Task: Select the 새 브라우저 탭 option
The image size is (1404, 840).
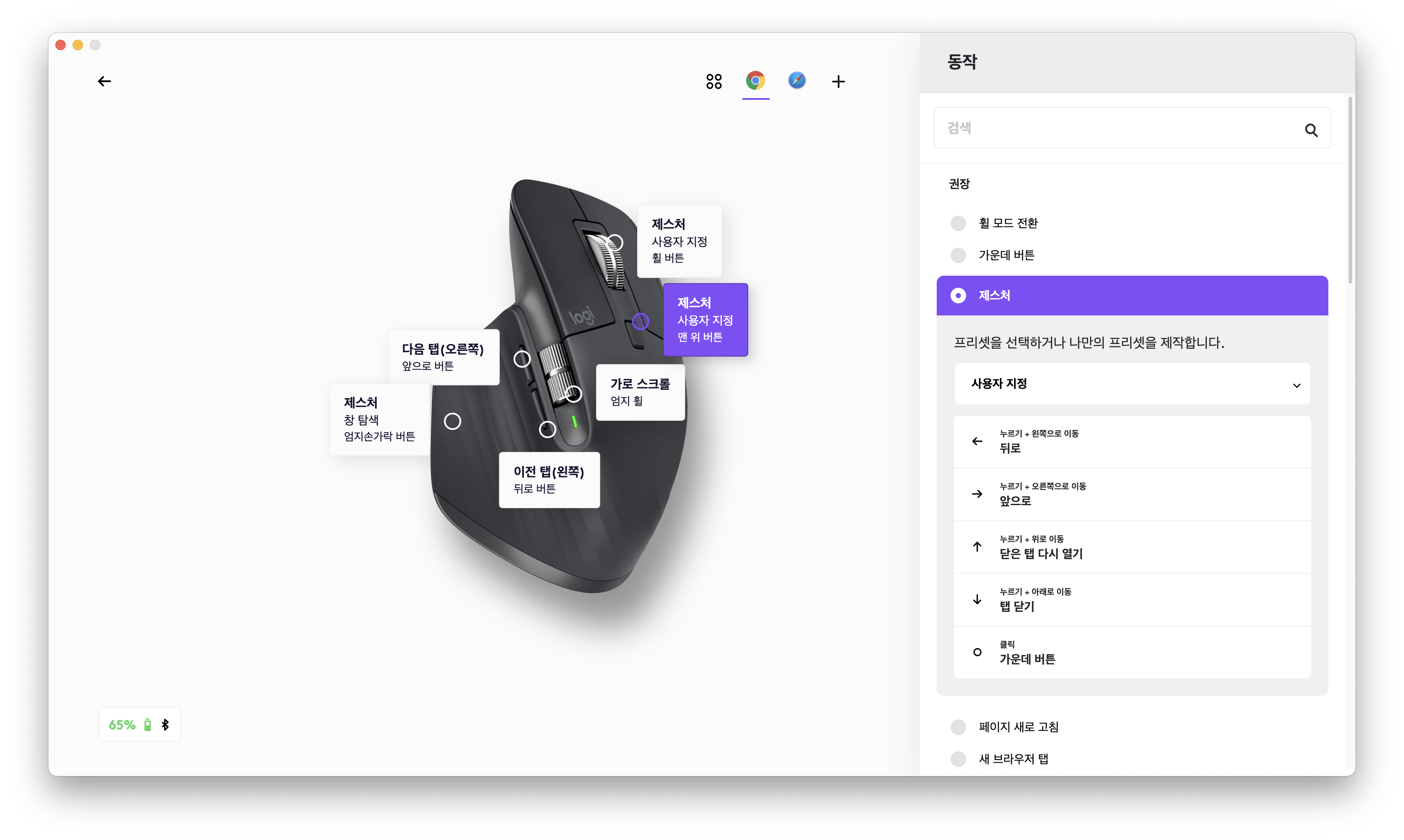Action: [958, 759]
